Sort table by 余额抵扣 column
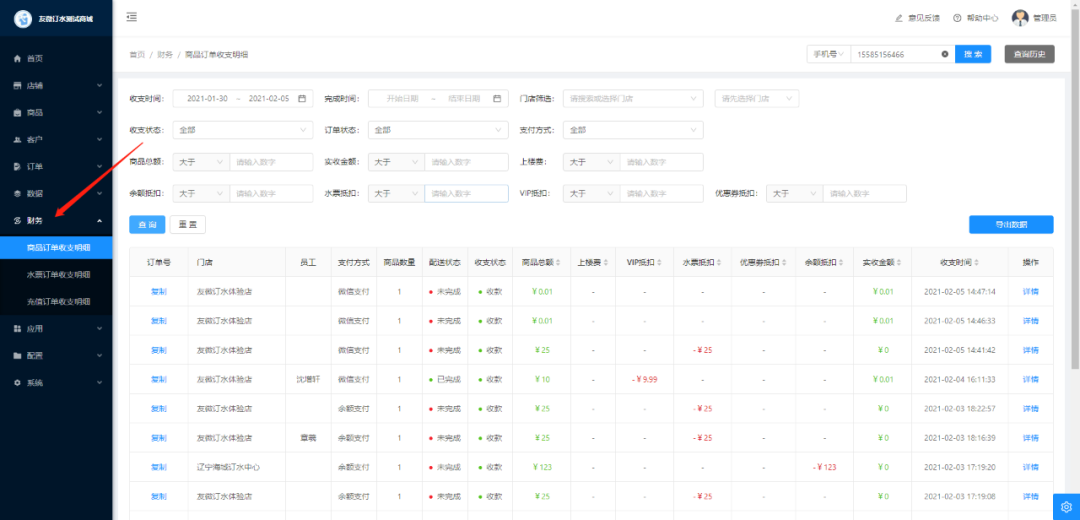Viewport: 1080px width, 520px height. (842, 262)
